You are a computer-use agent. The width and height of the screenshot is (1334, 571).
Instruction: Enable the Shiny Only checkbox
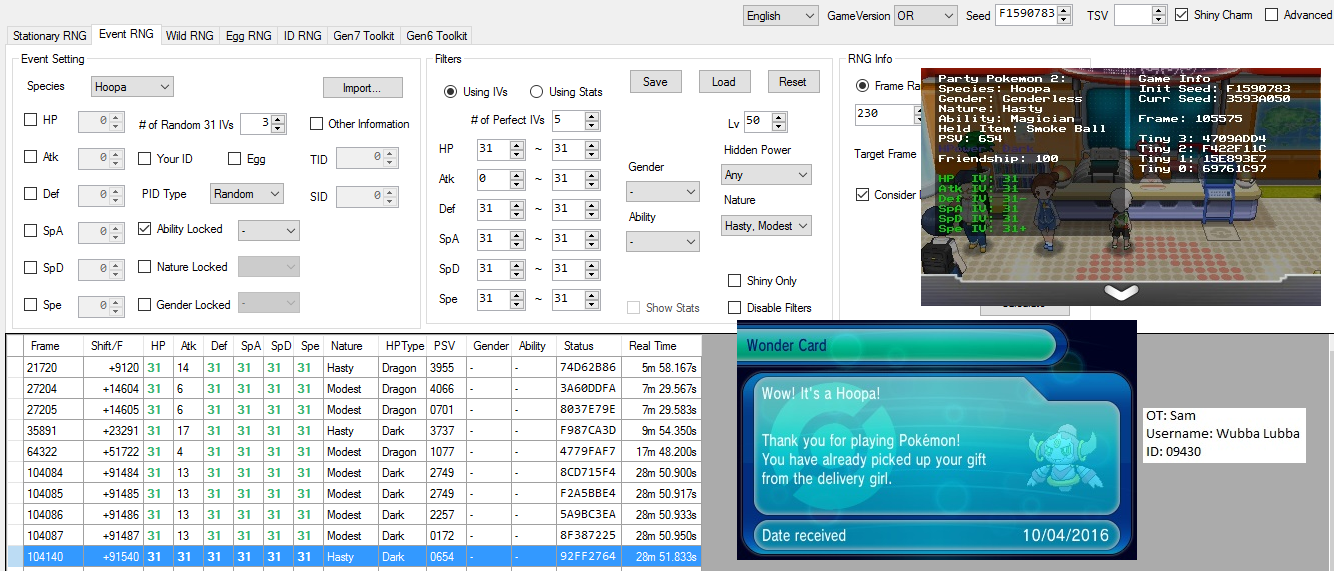(735, 281)
